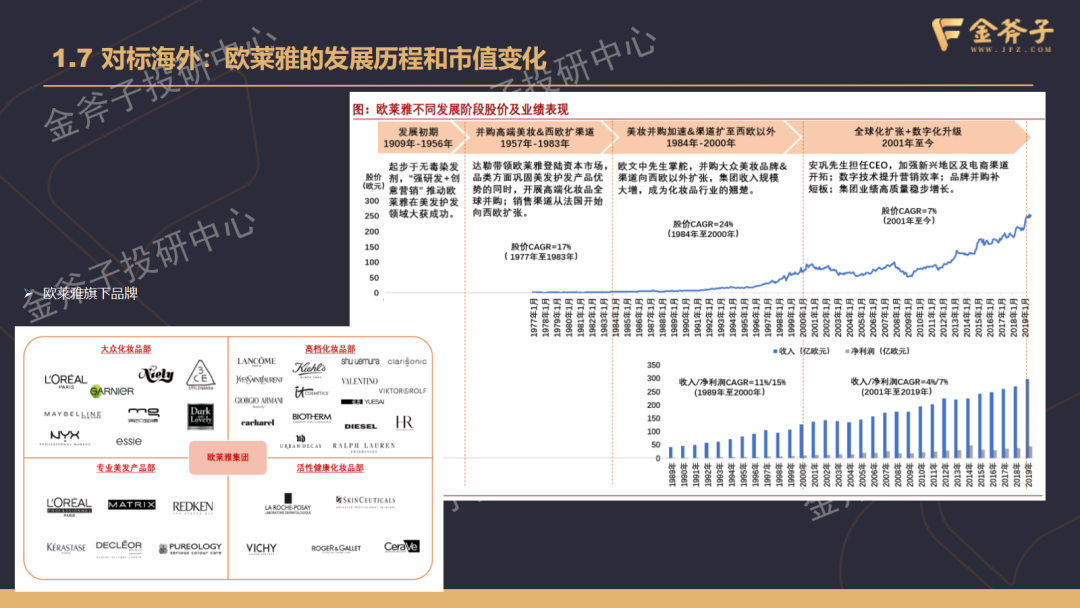The width and height of the screenshot is (1080, 608).
Task: Select the Vichy brand logo
Action: coord(261,549)
